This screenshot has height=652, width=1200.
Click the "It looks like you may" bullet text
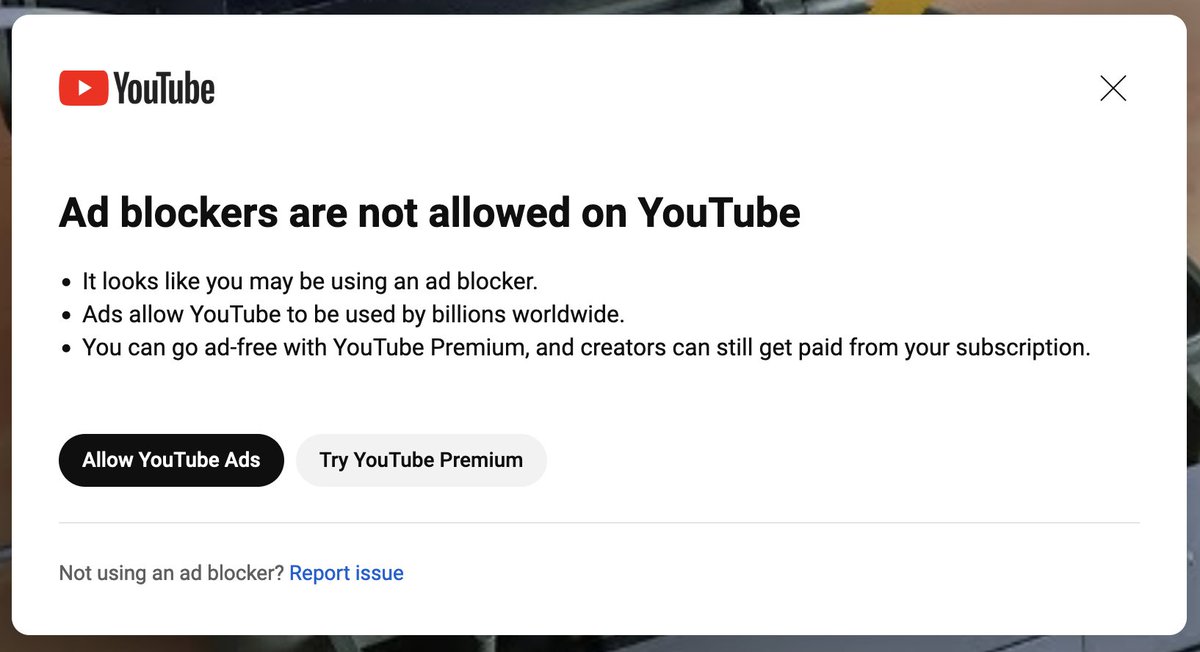[x=310, y=281]
